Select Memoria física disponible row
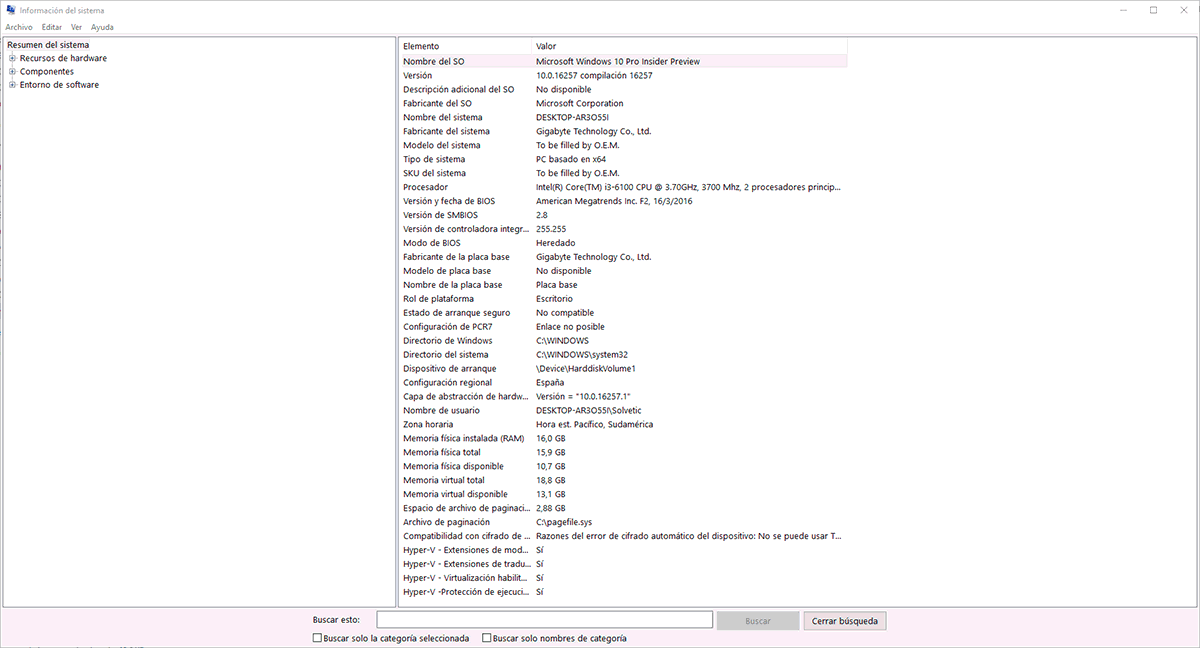The image size is (1200, 648). [x=623, y=466]
